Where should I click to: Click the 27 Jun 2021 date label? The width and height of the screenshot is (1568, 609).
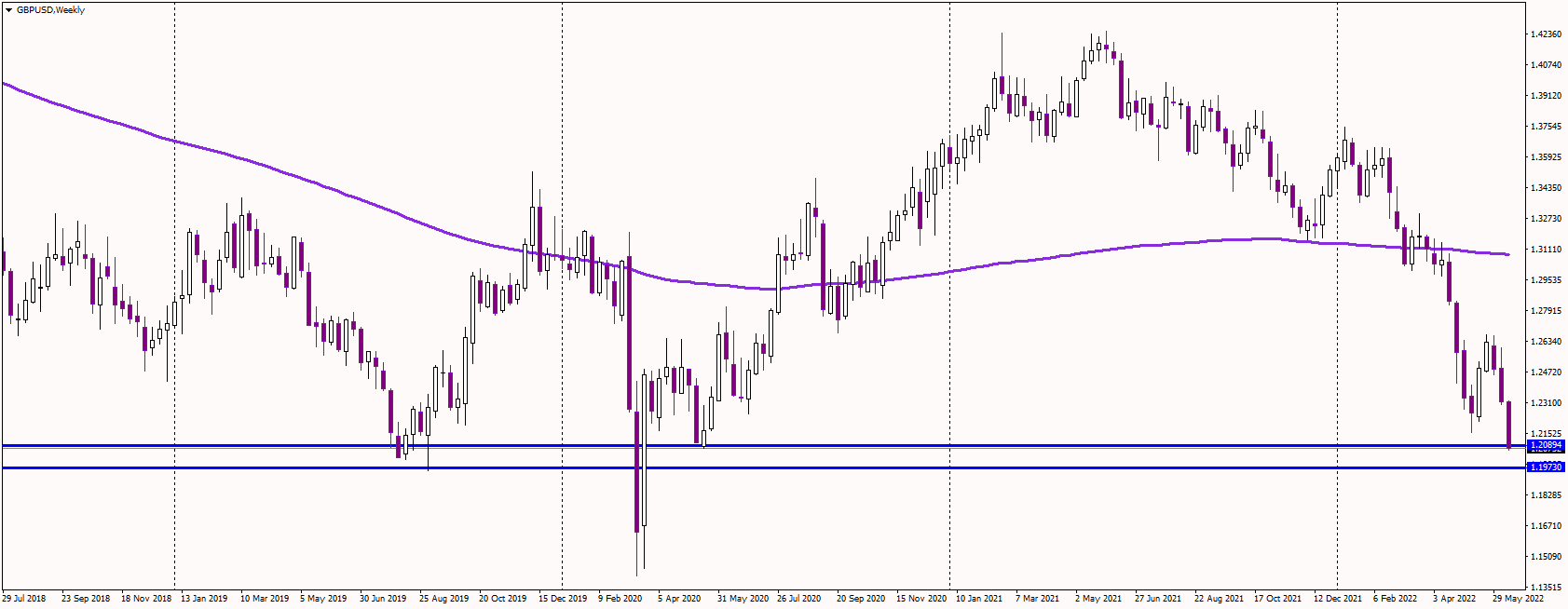coord(1158,599)
